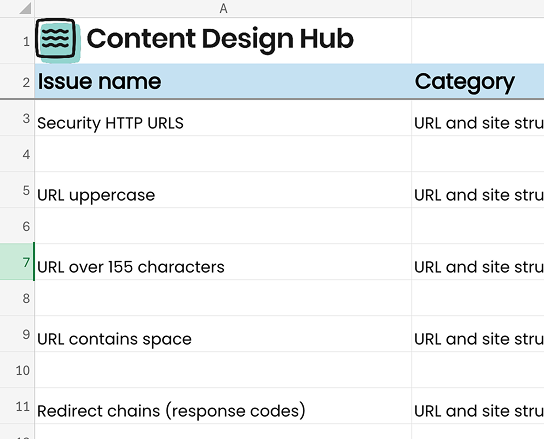Click category cell beside Redirect chains
Viewport: 544px width, 439px height.
pos(478,405)
